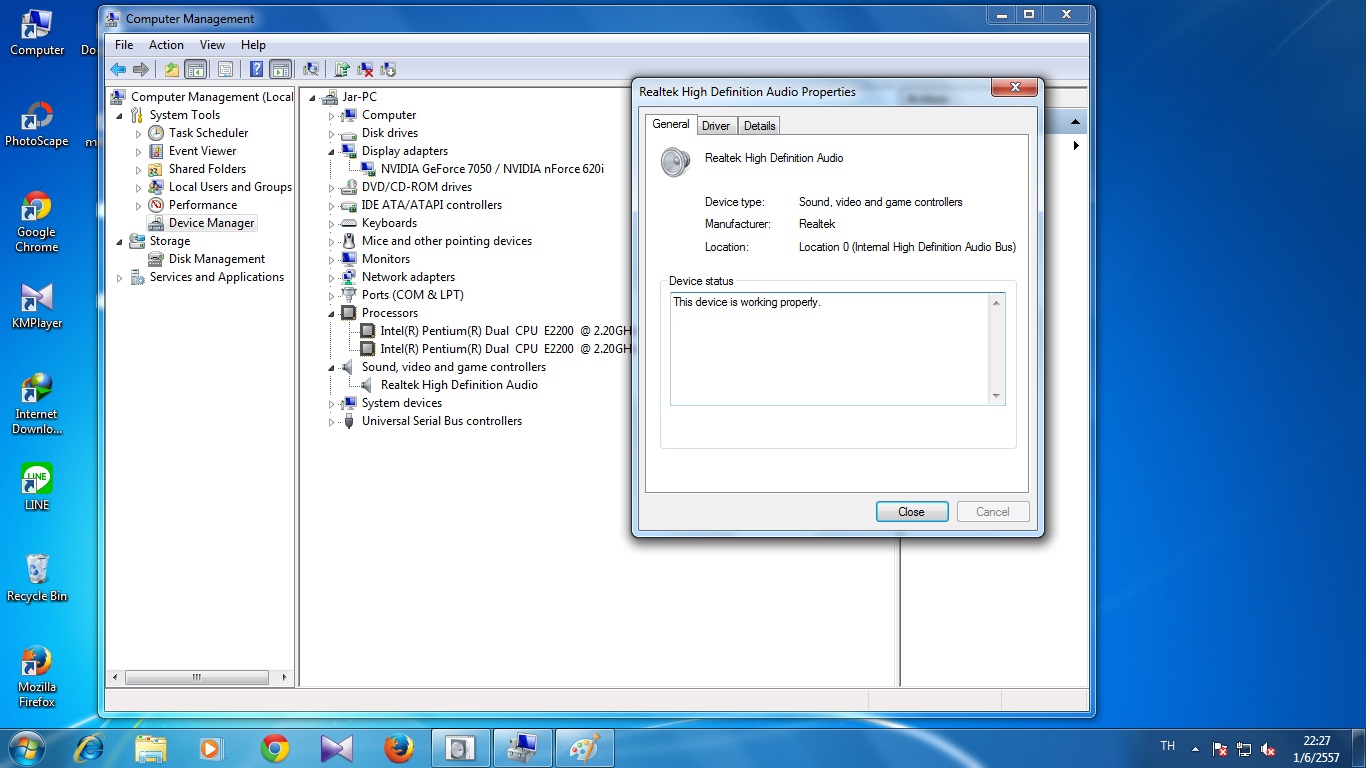Open the Action Center flag icon in the tray
Viewport: 1366px width, 768px height.
point(1220,749)
